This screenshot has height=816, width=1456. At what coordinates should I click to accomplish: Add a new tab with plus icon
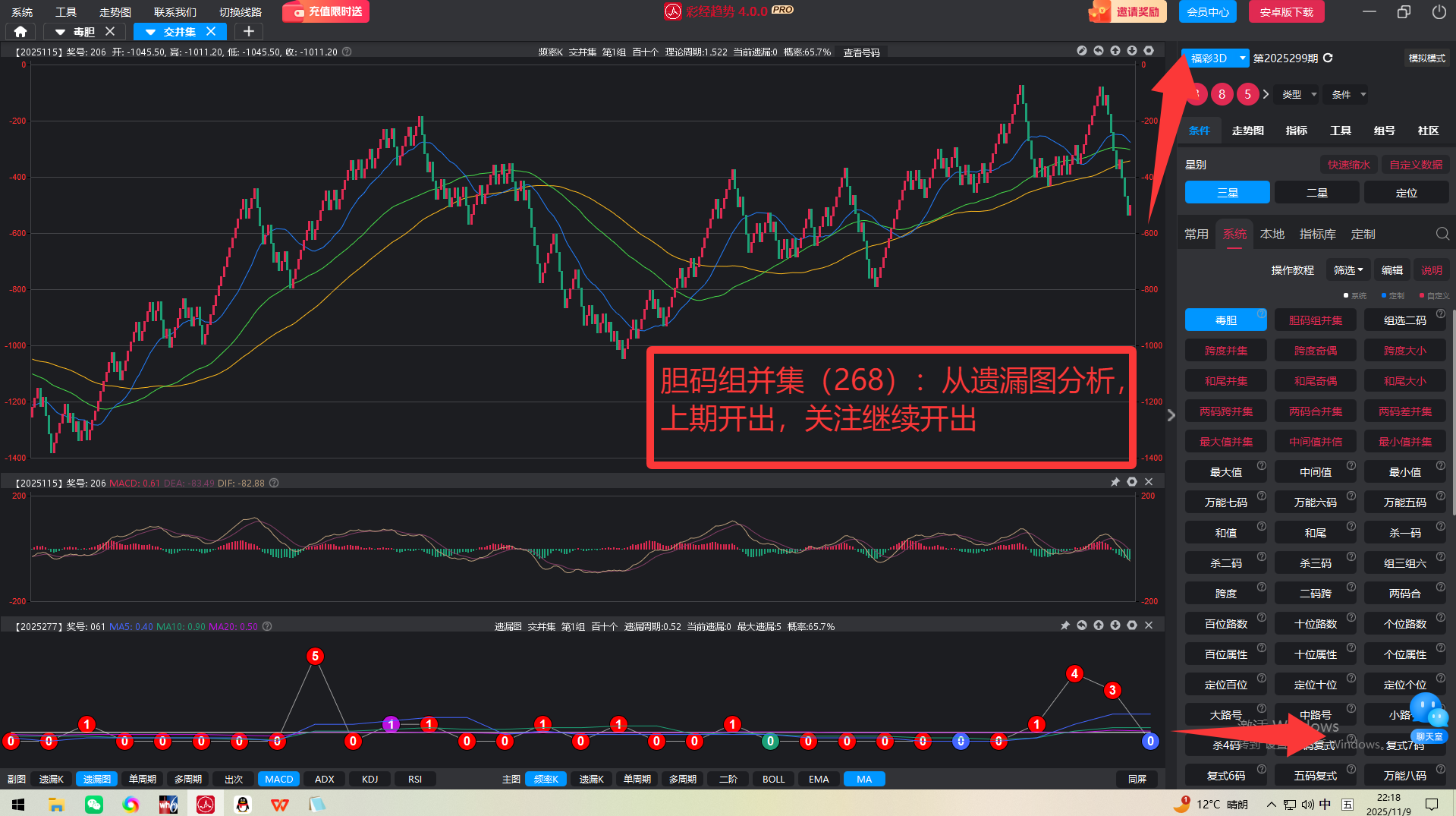click(x=248, y=32)
